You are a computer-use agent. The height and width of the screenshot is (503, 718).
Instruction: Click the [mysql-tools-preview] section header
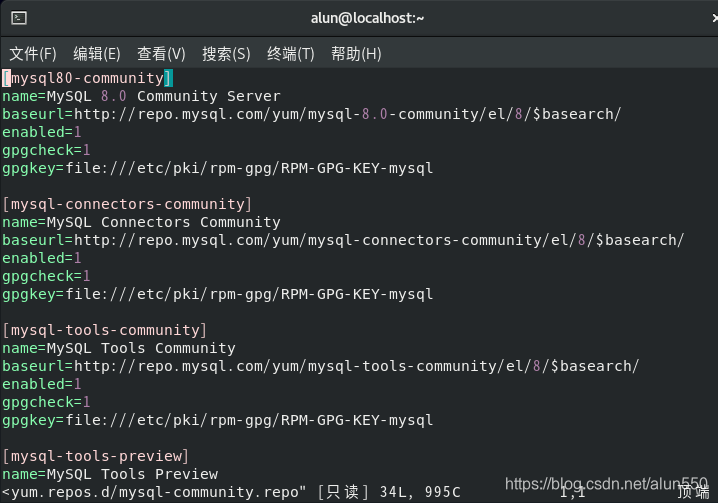coord(95,456)
